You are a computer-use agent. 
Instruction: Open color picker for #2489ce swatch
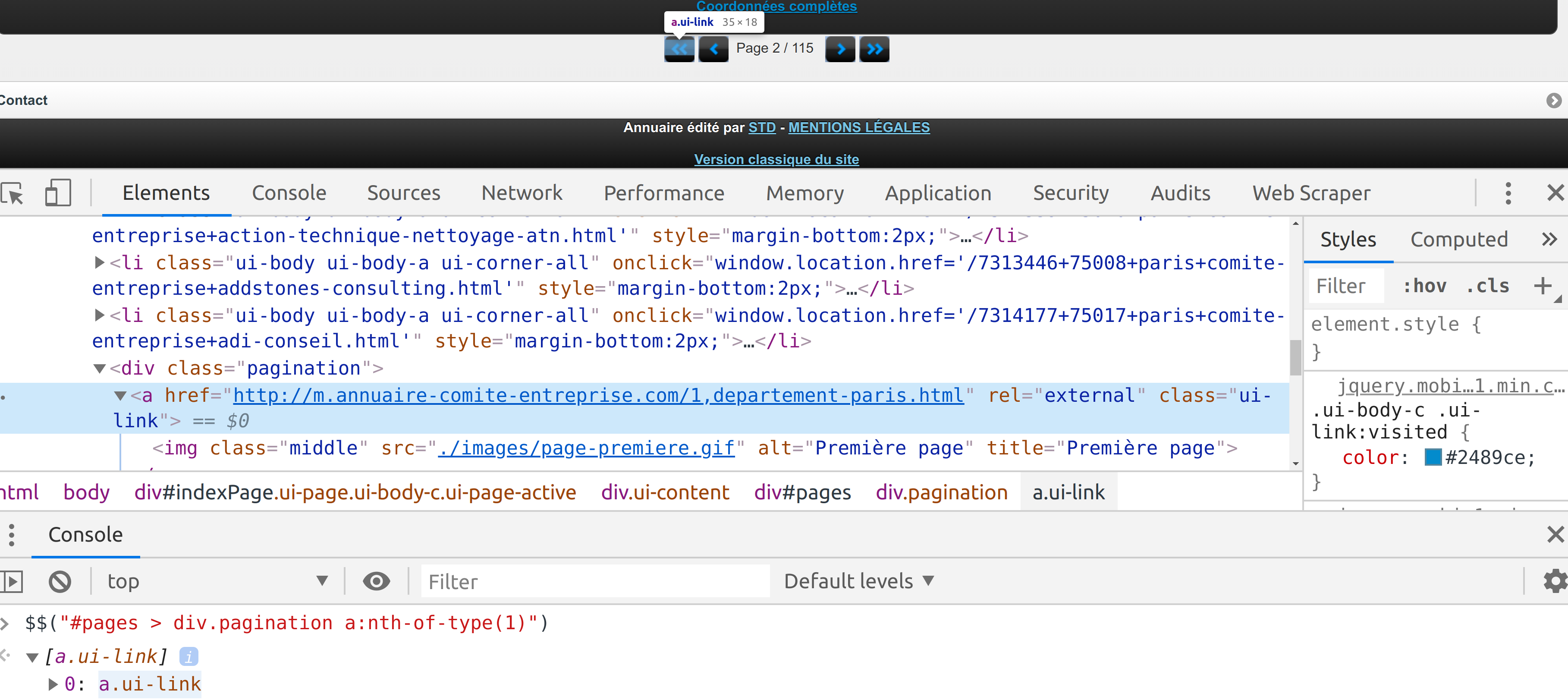click(1433, 457)
